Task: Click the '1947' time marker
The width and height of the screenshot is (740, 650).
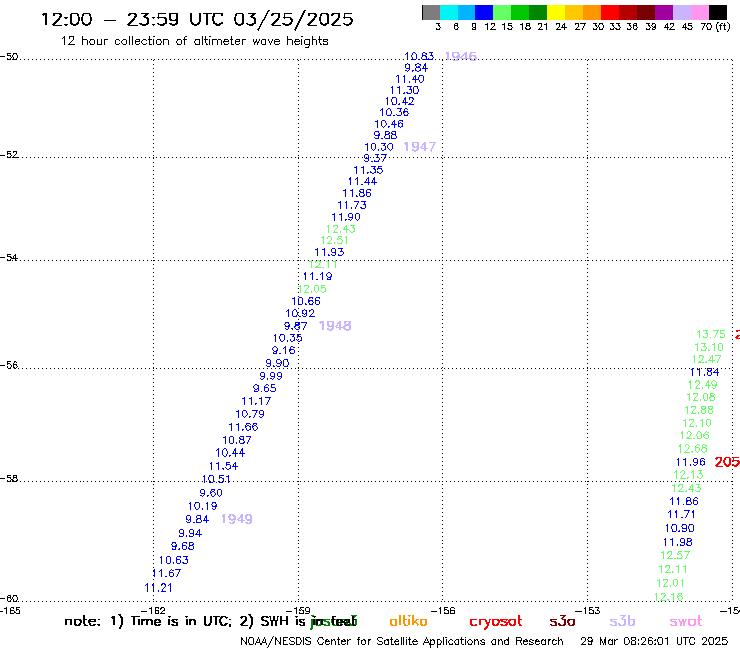Action: click(x=420, y=147)
